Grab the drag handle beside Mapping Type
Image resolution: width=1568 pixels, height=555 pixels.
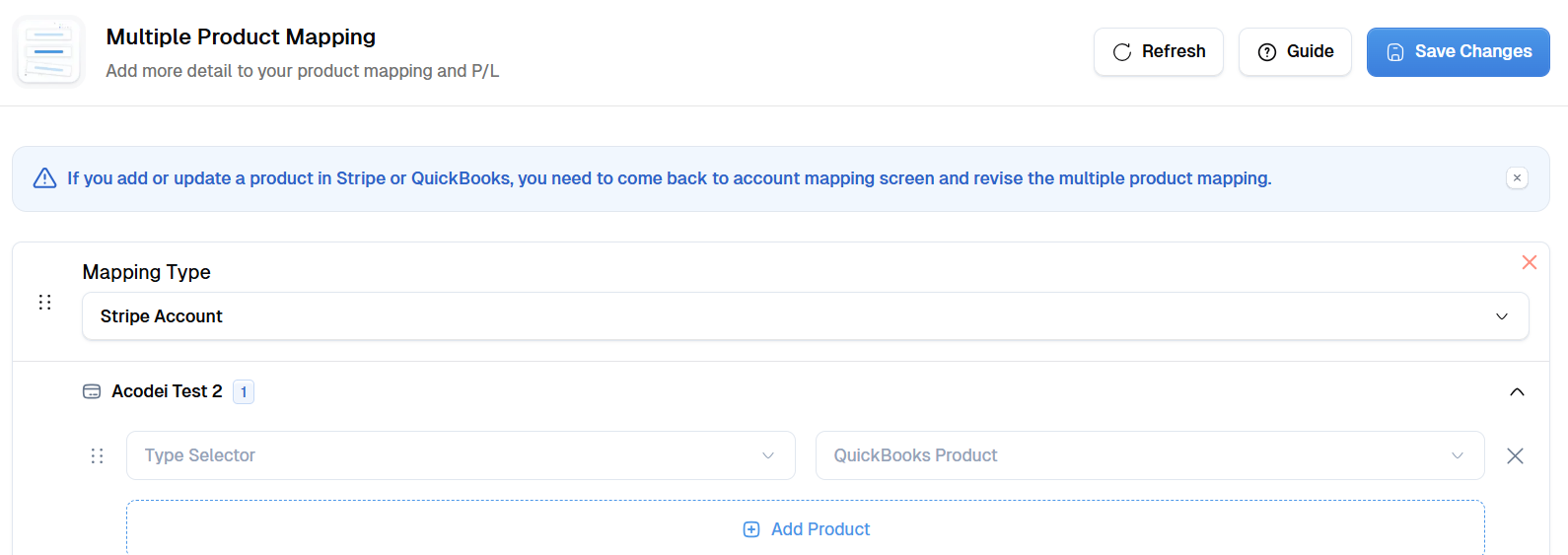point(44,302)
